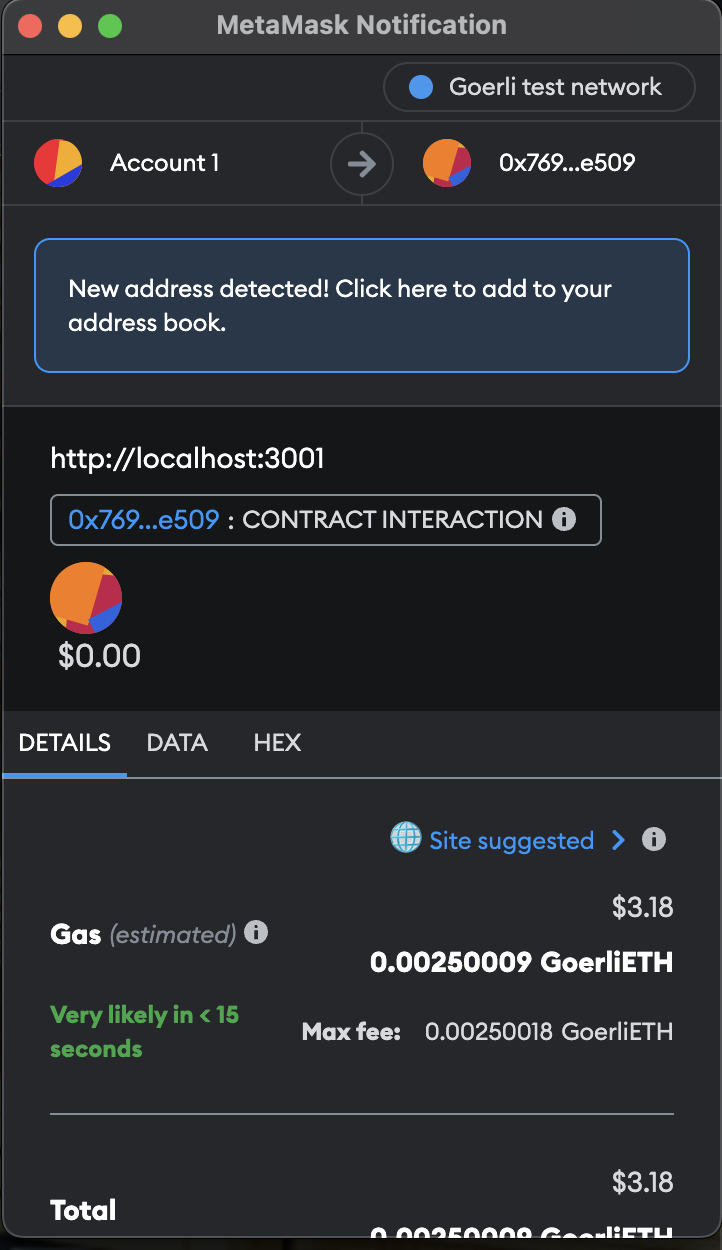Select the DETAILS tab
The image size is (722, 1250).
[65, 743]
